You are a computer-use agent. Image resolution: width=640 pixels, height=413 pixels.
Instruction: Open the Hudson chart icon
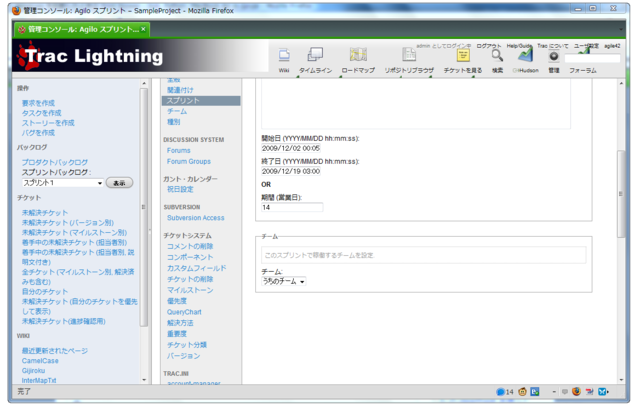[x=525, y=55]
